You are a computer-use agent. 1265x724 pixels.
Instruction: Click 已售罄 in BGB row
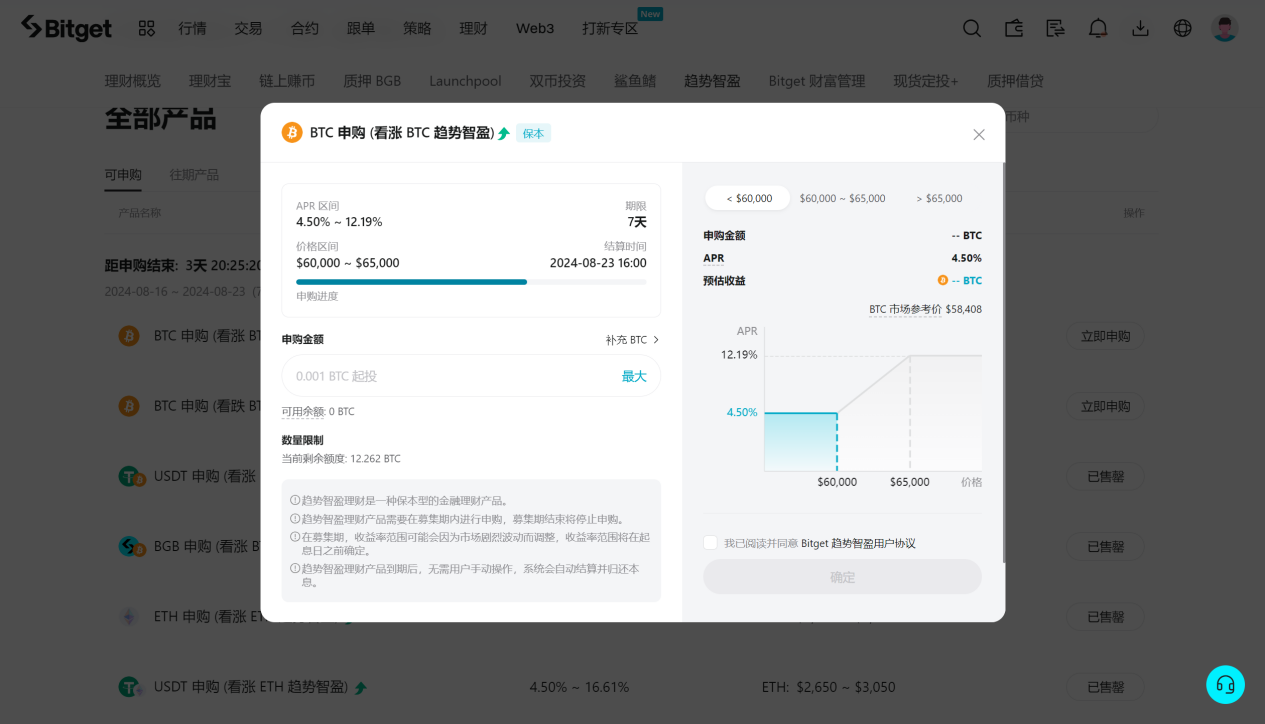(1105, 546)
